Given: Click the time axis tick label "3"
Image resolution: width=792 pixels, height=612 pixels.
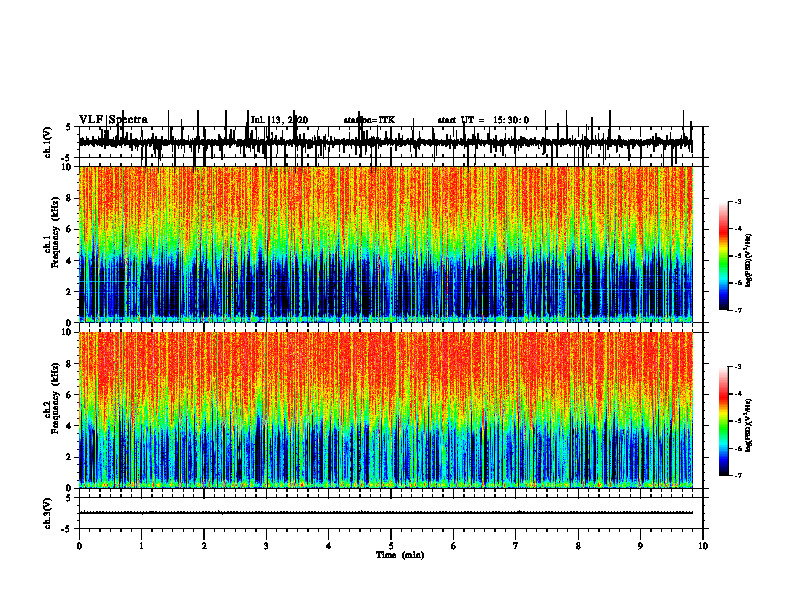Looking at the screenshot, I should point(266,546).
